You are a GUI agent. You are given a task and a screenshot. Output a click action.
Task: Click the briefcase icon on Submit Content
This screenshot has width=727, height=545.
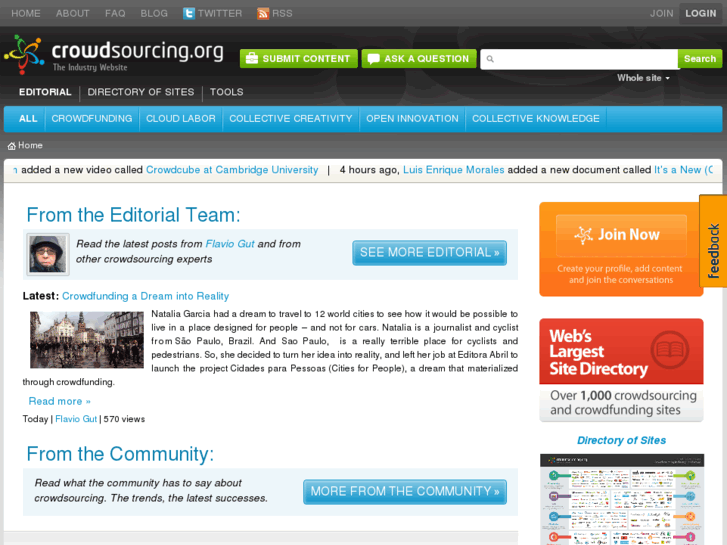[x=252, y=58]
